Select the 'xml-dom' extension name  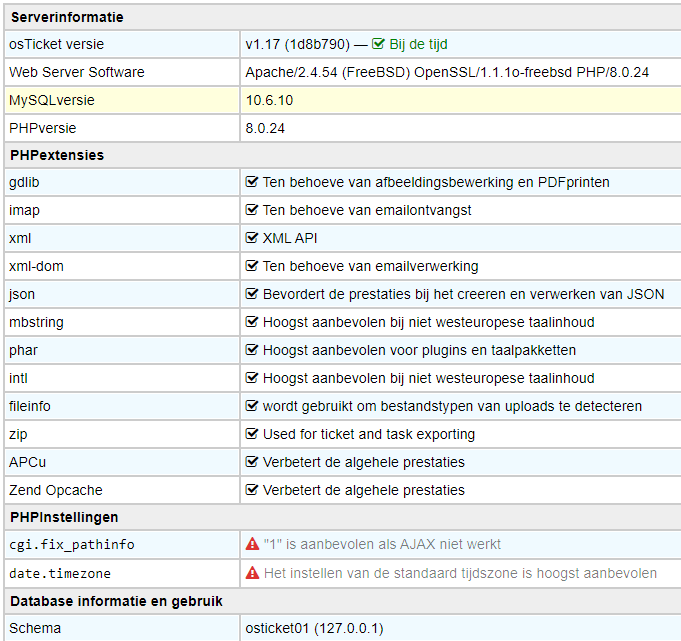coord(36,266)
